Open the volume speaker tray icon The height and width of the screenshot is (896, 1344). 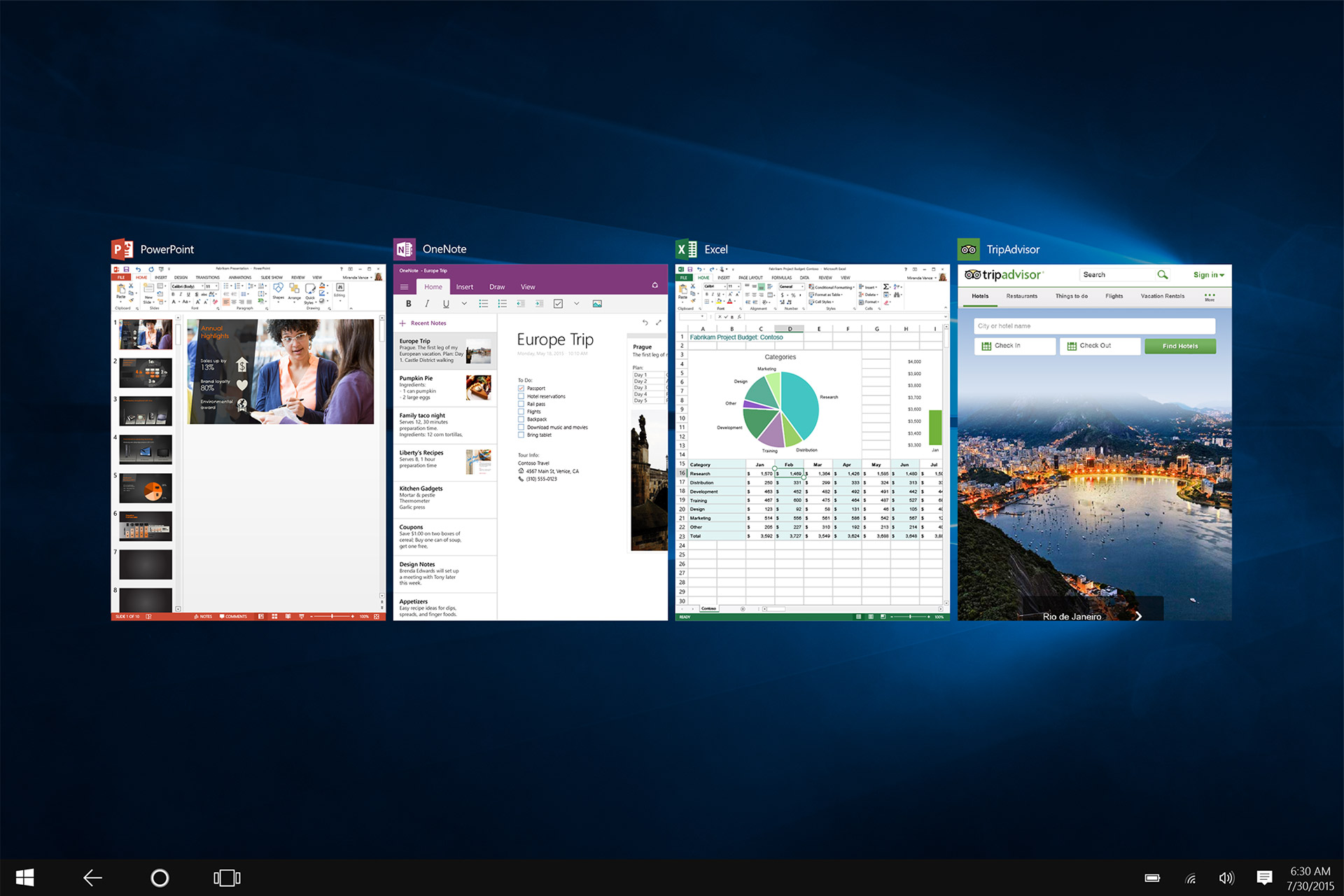(x=1226, y=878)
